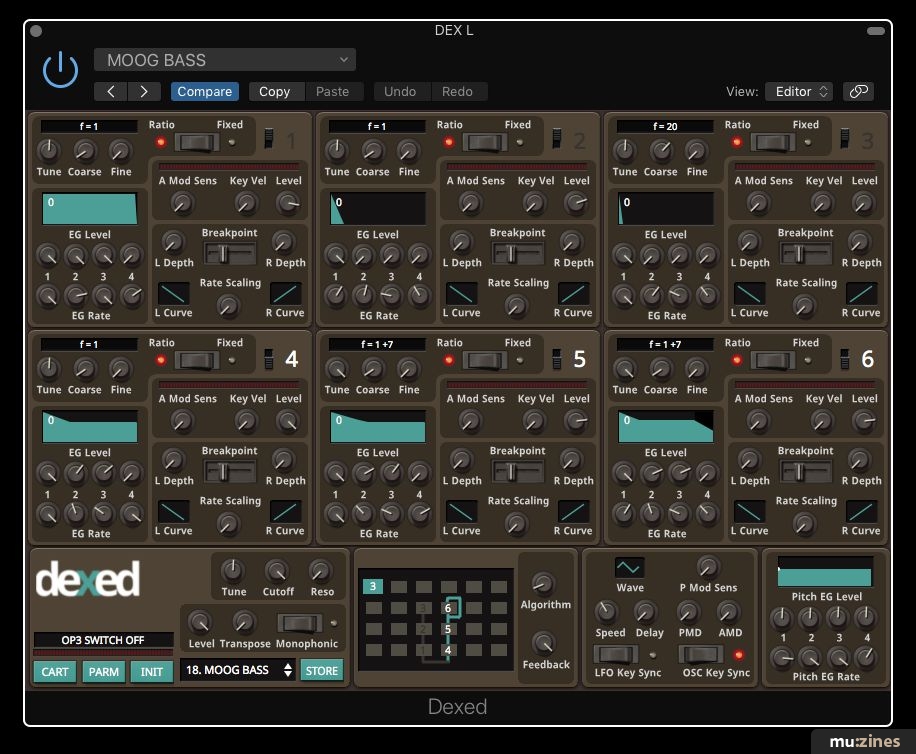Open the 18. MOOG BASS program selector
916x754 pixels.
coord(238,670)
